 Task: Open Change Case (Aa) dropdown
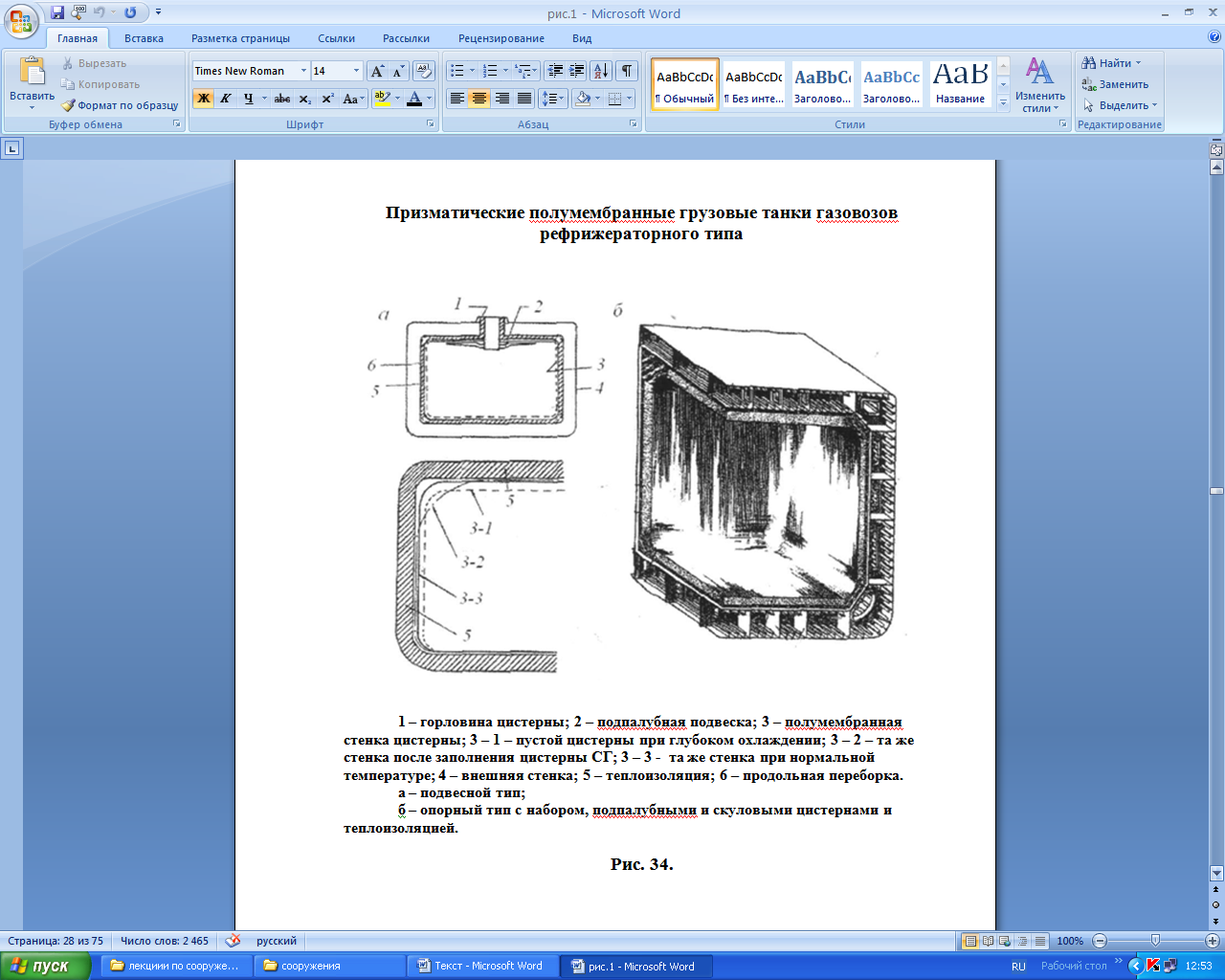(353, 99)
